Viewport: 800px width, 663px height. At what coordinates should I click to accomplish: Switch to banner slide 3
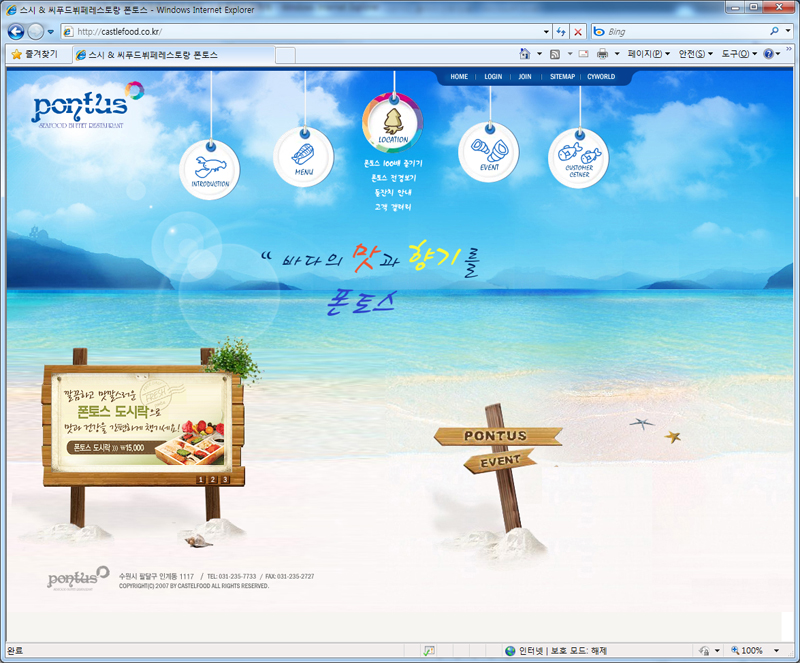click(225, 479)
